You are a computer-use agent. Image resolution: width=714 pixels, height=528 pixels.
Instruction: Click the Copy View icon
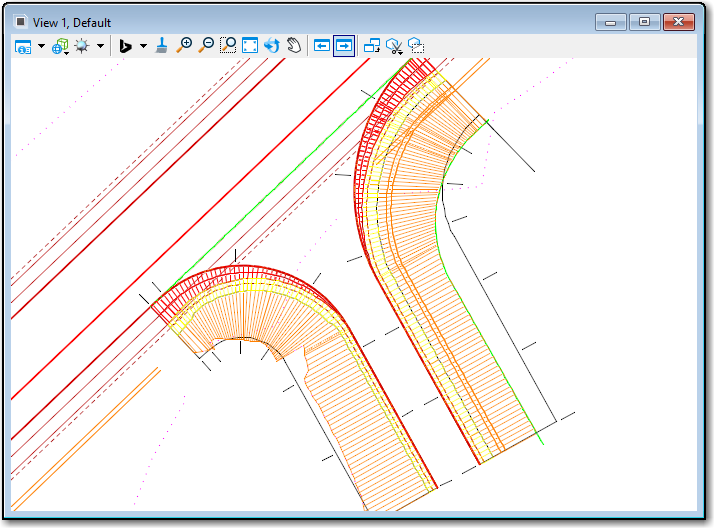(x=372, y=46)
